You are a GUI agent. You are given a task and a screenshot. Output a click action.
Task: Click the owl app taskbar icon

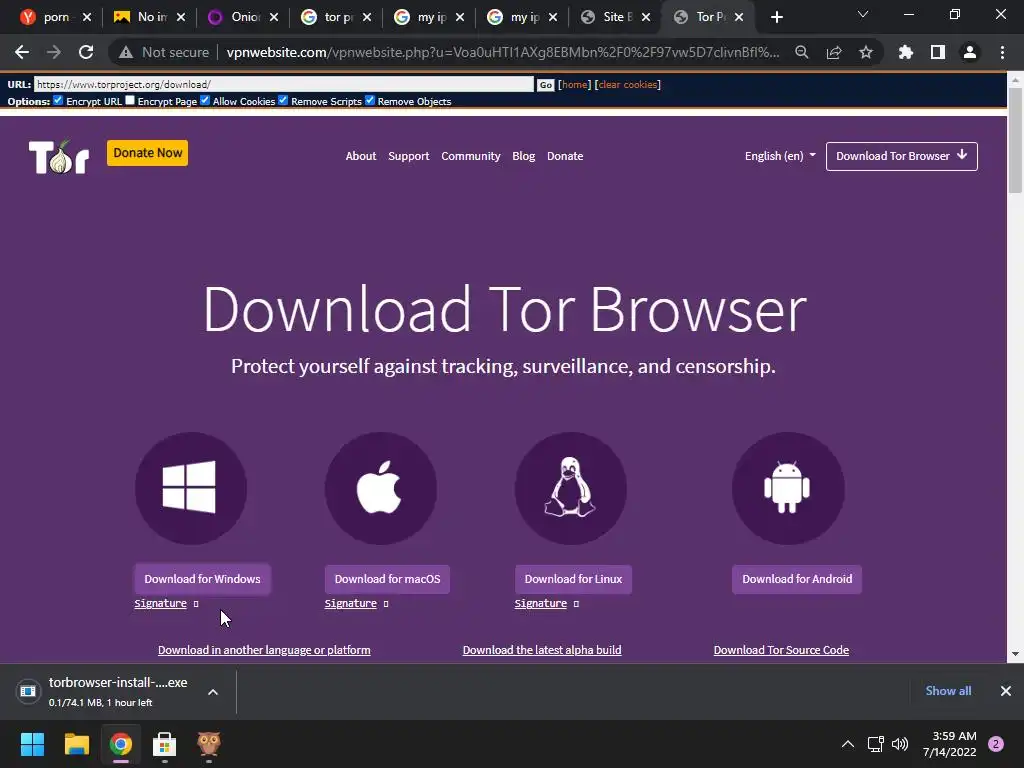(208, 744)
